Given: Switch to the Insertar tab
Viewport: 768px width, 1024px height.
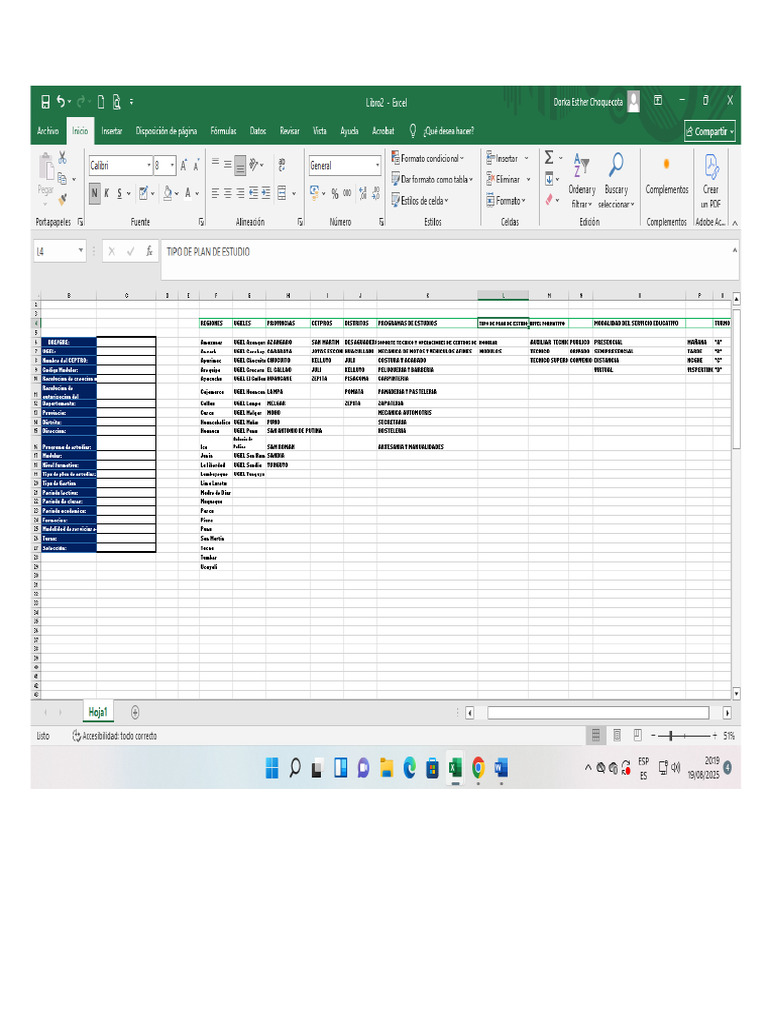Looking at the screenshot, I should [112, 131].
